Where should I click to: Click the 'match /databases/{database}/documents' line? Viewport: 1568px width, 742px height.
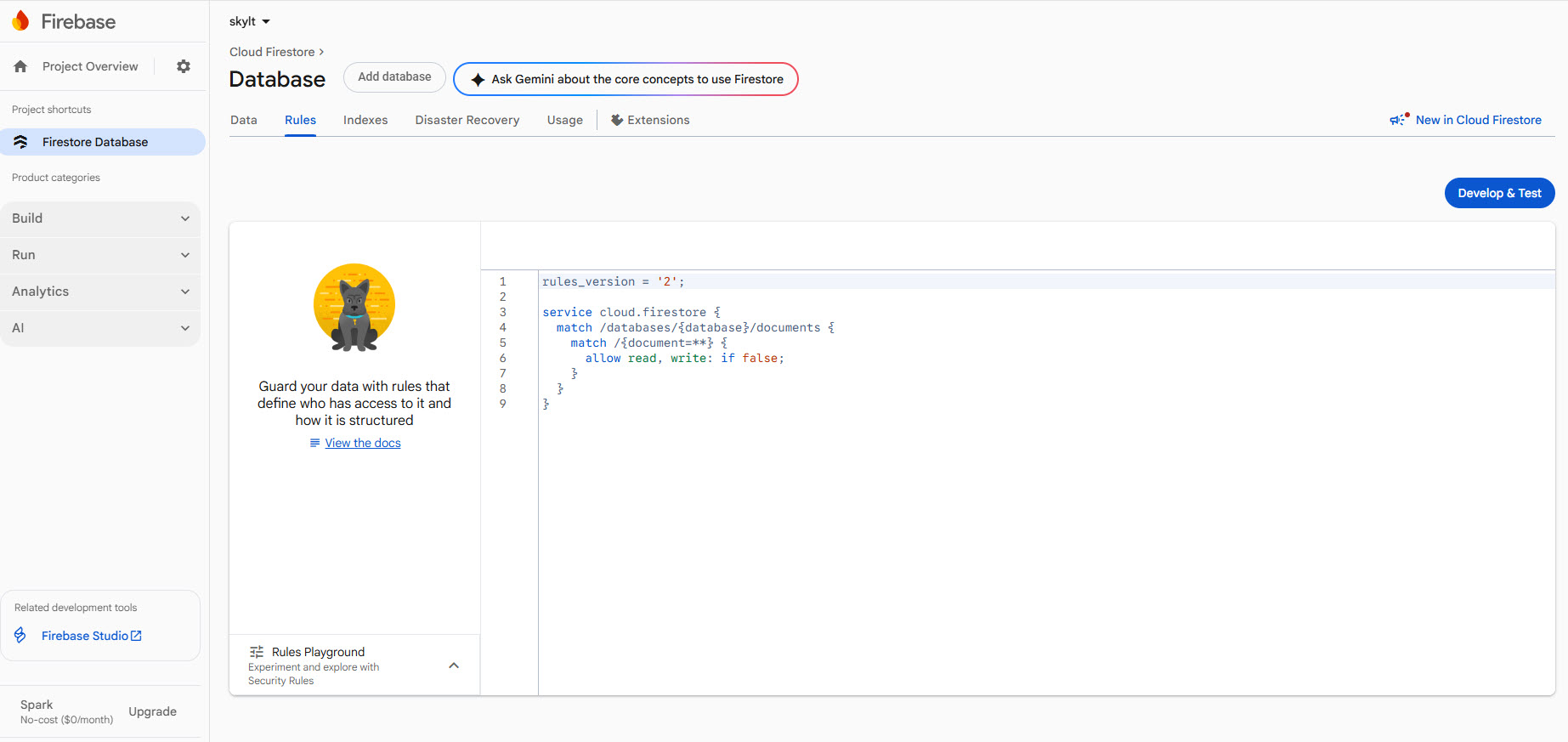click(696, 327)
